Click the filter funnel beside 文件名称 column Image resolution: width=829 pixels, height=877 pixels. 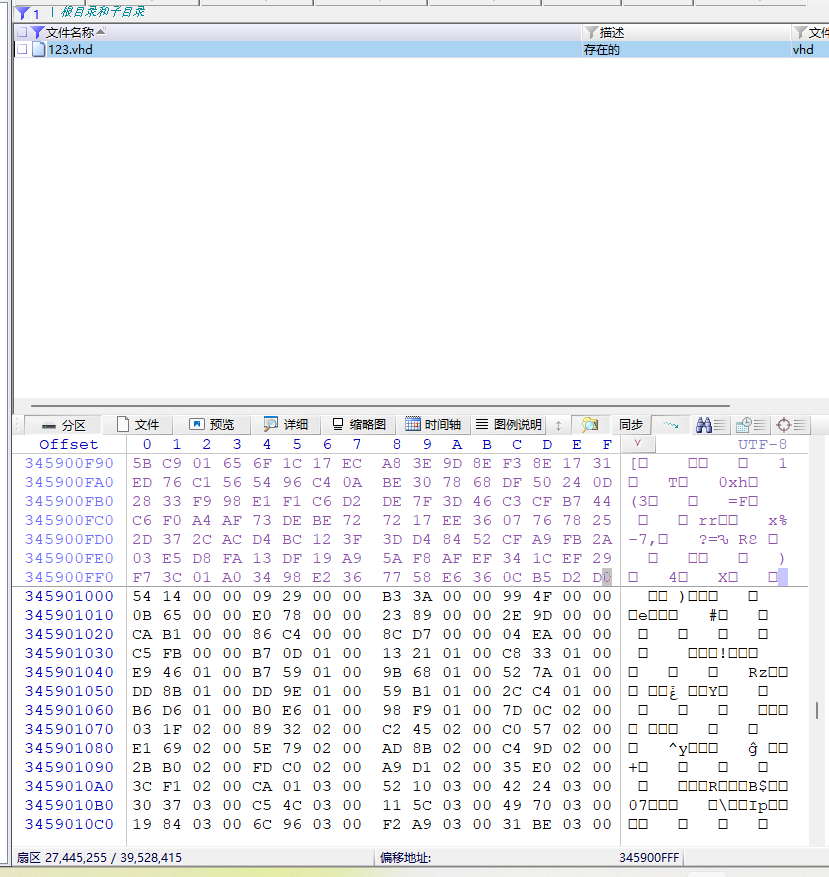37,33
